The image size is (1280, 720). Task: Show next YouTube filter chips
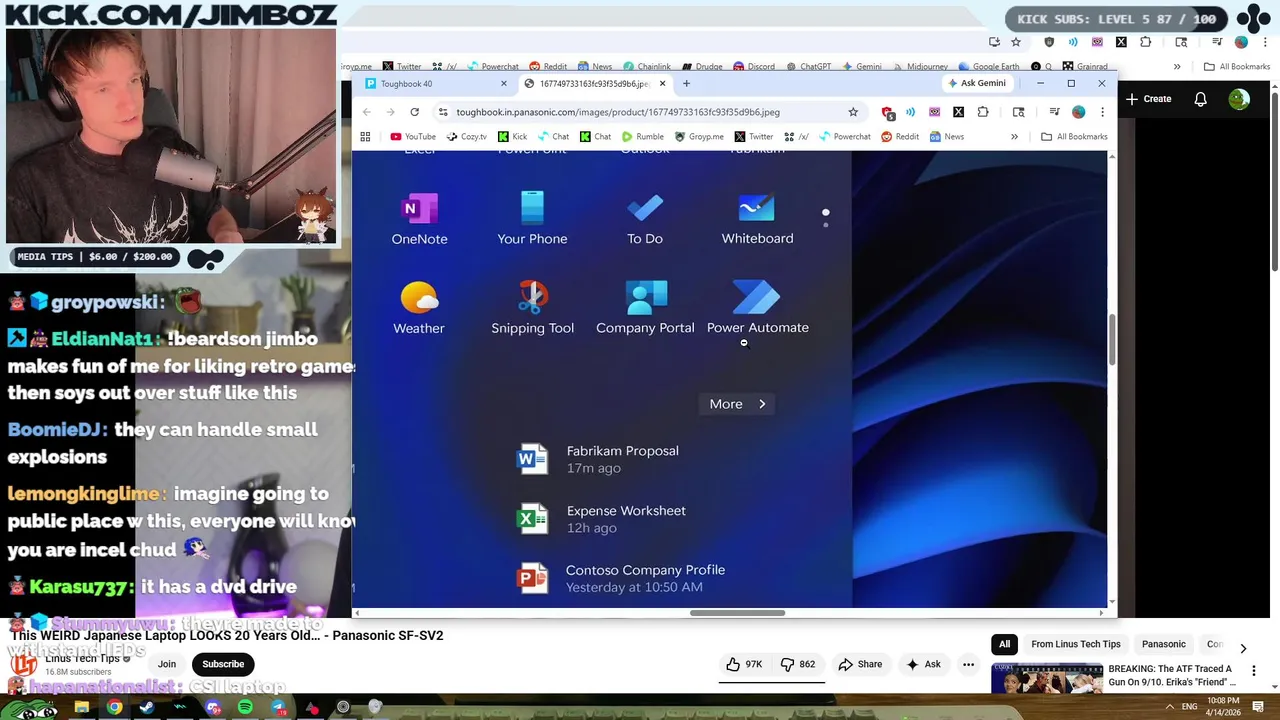click(1243, 648)
